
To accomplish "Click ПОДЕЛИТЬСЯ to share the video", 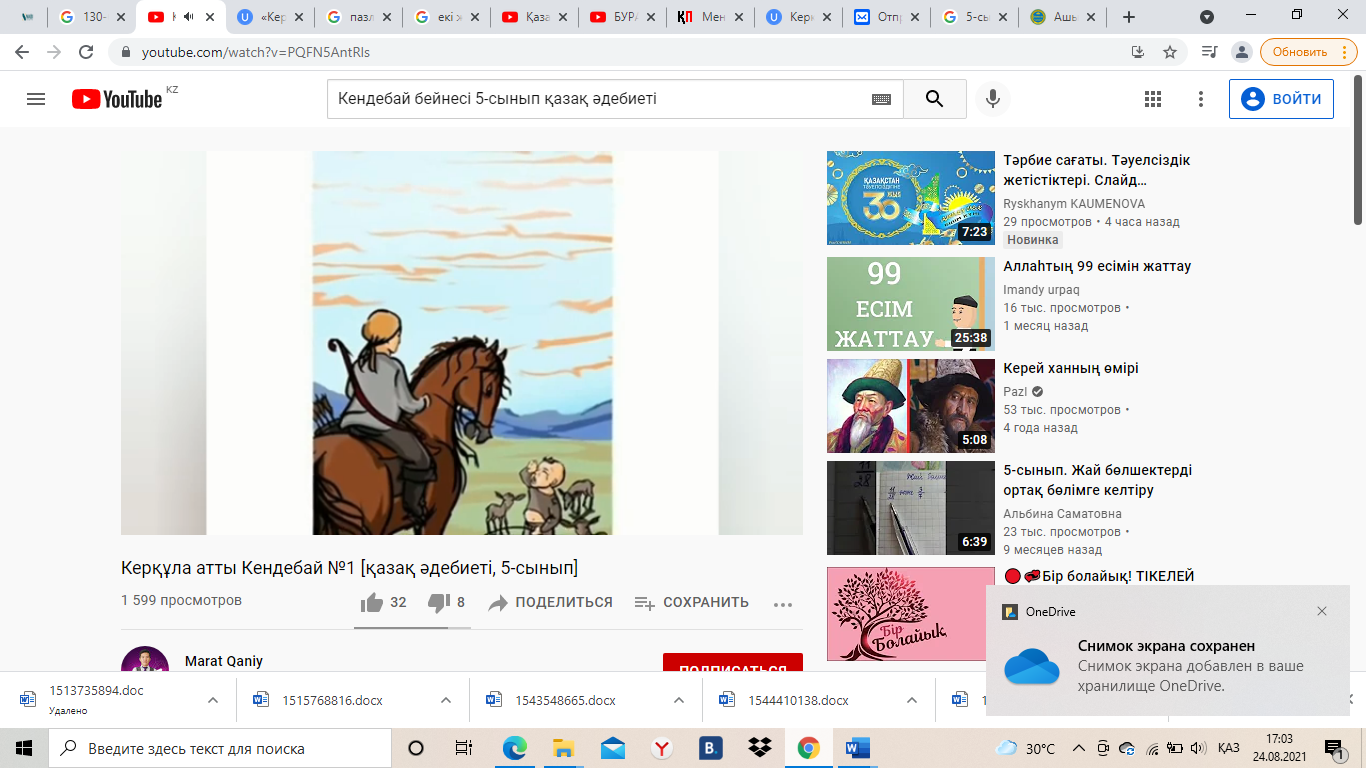I will pyautogui.click(x=551, y=603).
